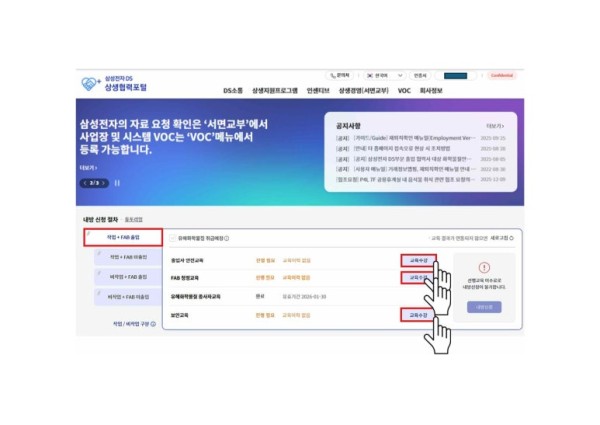Click the phone contact button in the header

[340, 76]
